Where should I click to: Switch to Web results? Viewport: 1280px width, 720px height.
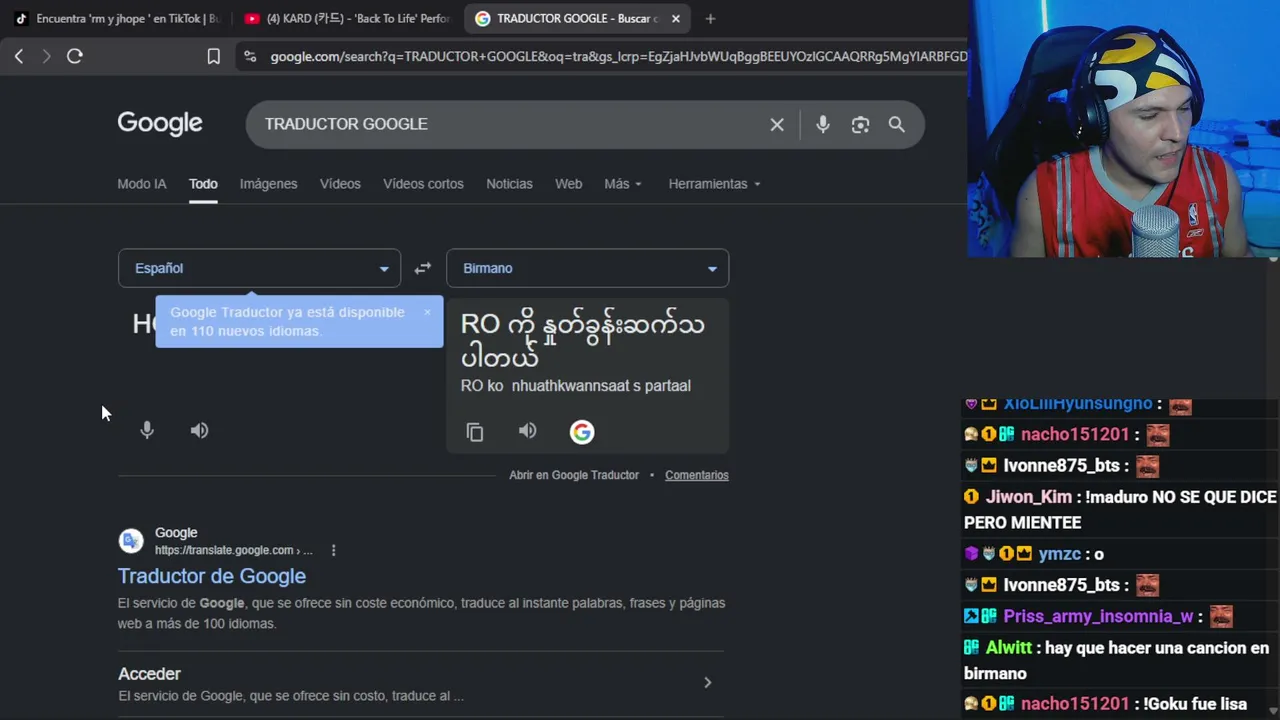(568, 184)
